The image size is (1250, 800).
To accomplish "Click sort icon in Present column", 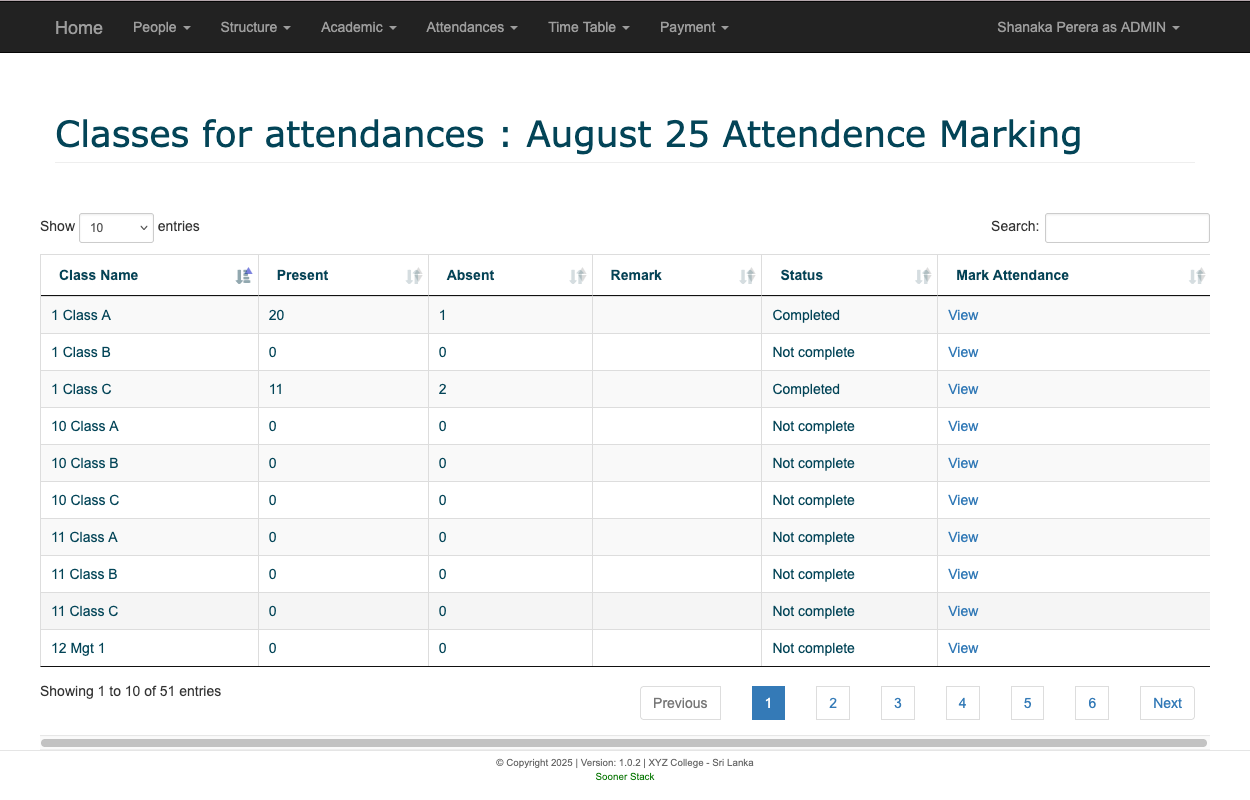I will (x=414, y=276).
